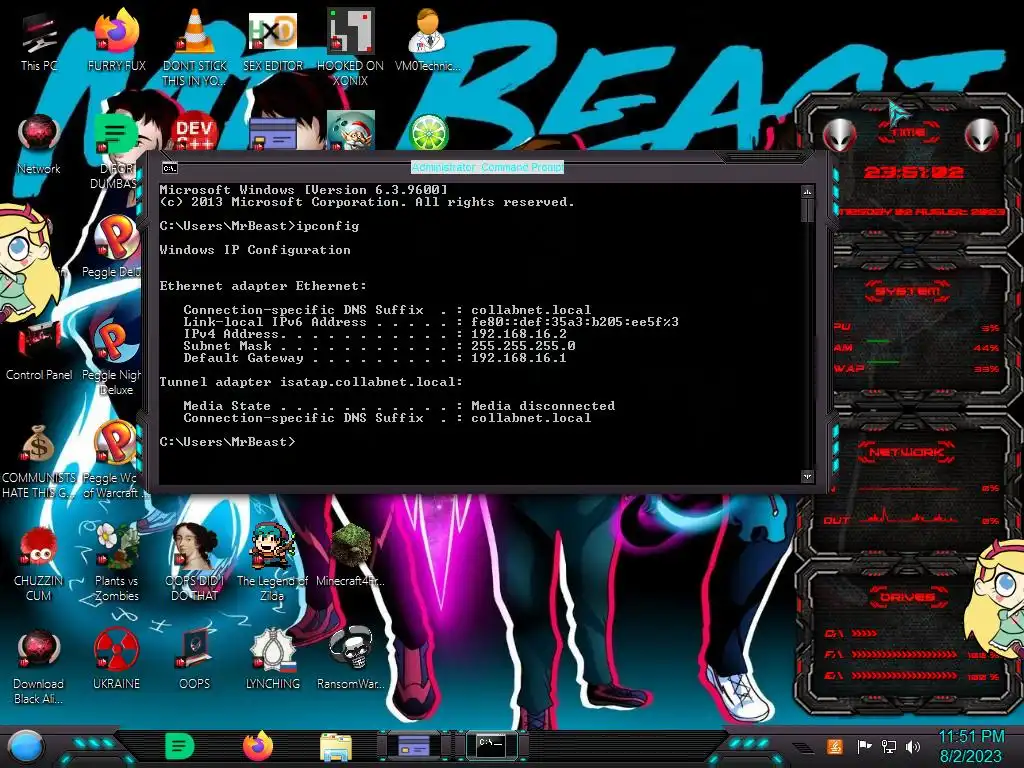
Task: Open the green notes app on taskbar
Action: [x=179, y=746]
